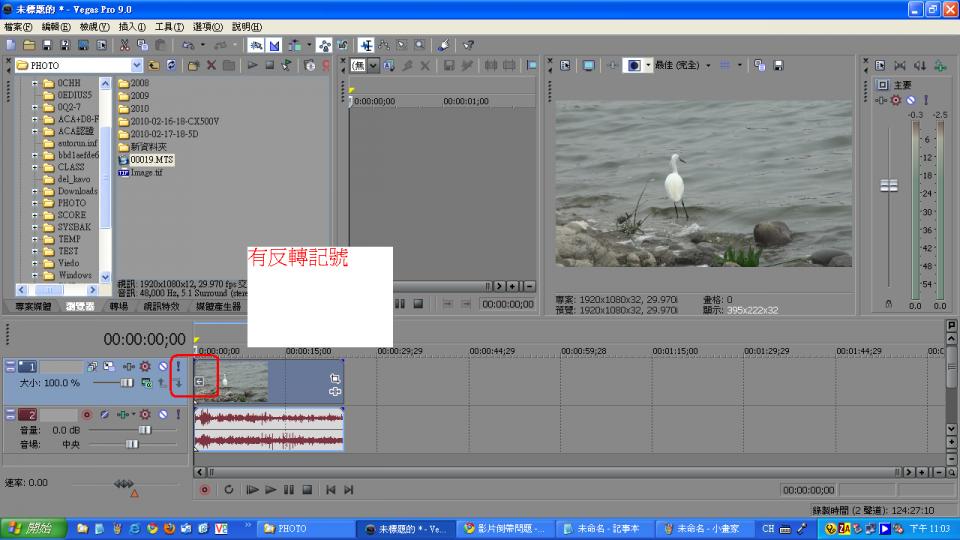Mute video track 1
This screenshot has height=540, width=960.
click(162, 367)
